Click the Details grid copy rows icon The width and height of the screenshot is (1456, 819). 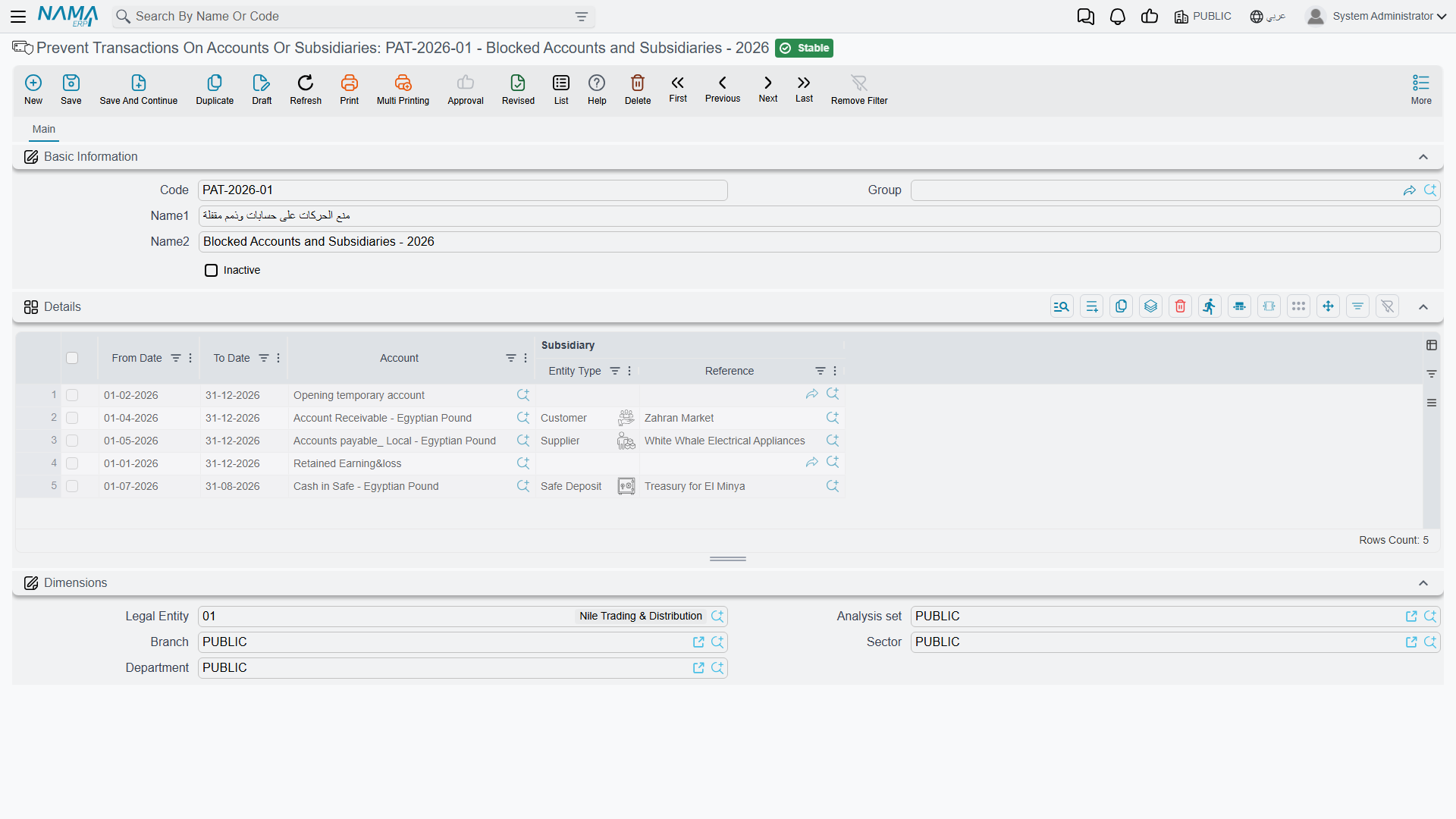[1121, 306]
